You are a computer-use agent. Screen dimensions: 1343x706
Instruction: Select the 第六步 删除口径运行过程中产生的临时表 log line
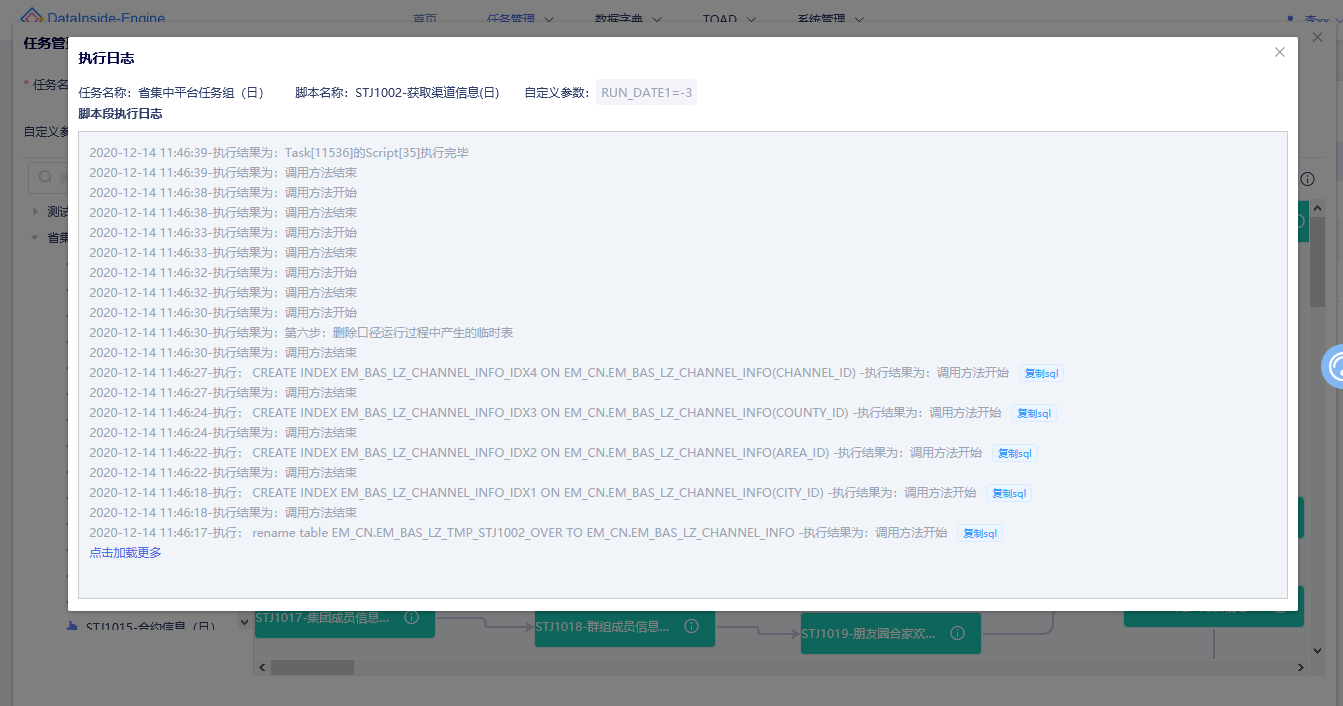coord(301,333)
